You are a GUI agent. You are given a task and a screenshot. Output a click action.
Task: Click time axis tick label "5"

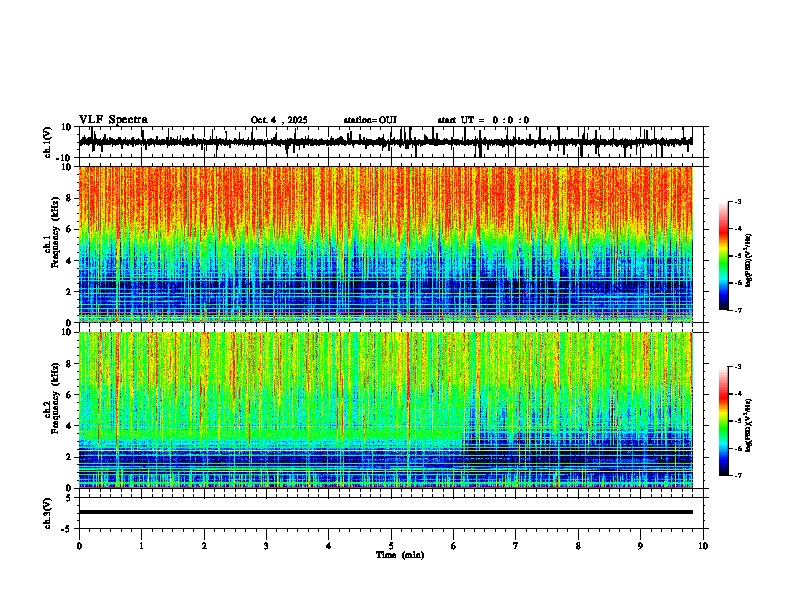(x=391, y=546)
